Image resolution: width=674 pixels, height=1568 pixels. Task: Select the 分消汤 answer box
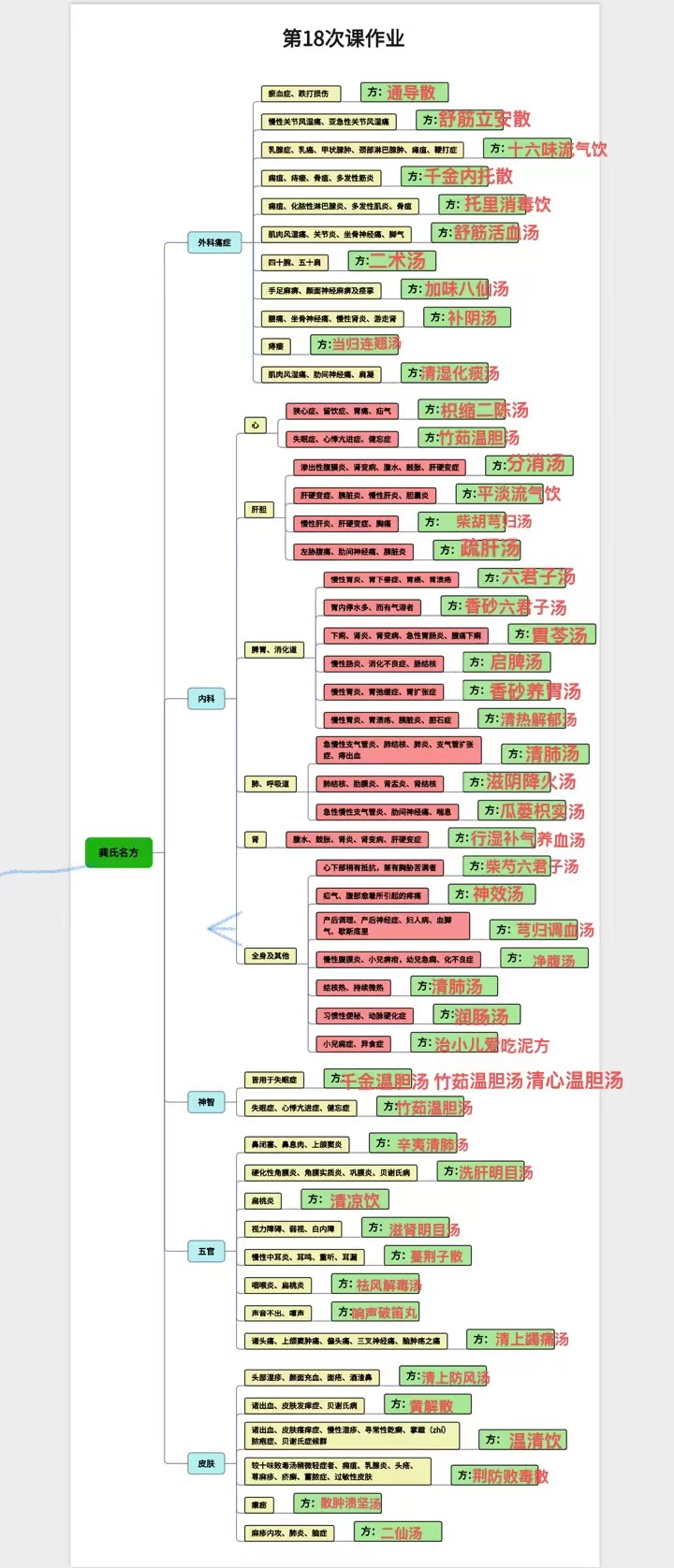[530, 464]
